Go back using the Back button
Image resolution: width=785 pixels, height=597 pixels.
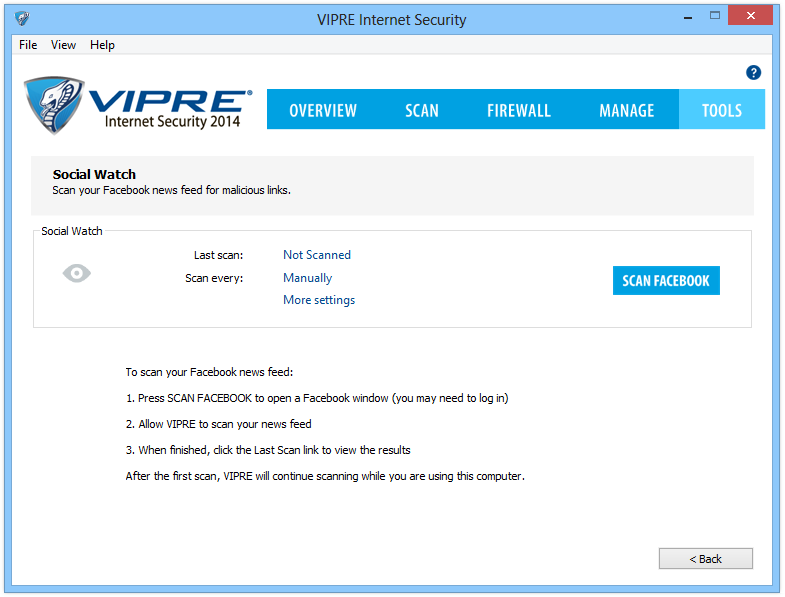705,559
